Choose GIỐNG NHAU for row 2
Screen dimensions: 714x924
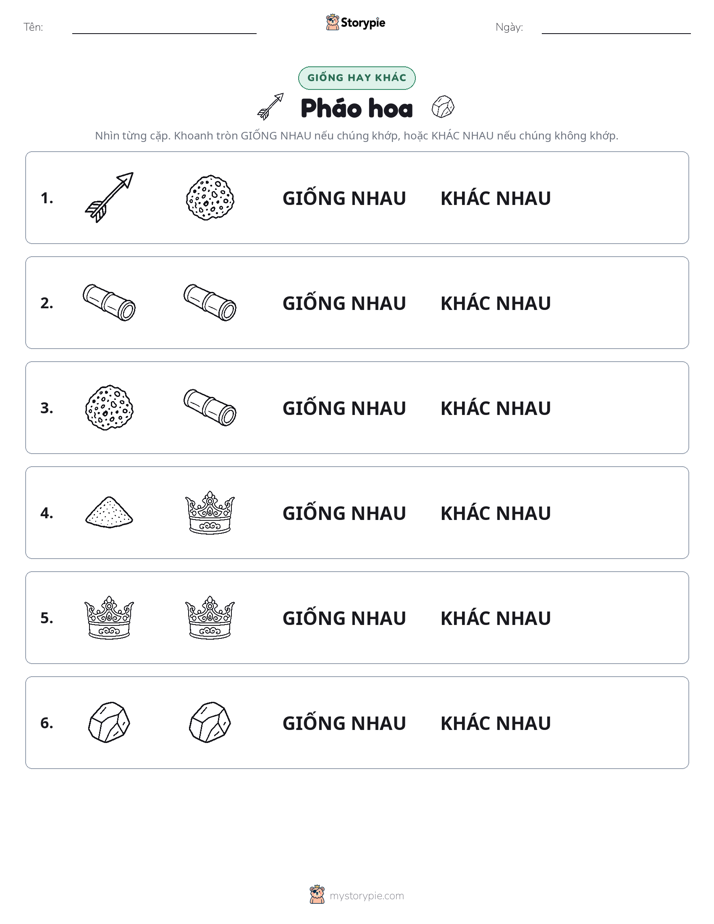coord(344,303)
